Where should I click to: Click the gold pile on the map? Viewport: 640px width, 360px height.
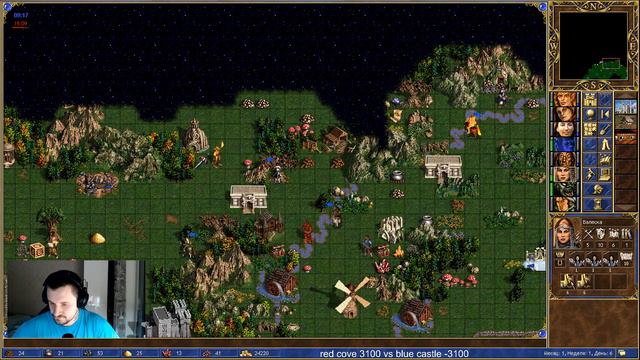pyautogui.click(x=98, y=238)
